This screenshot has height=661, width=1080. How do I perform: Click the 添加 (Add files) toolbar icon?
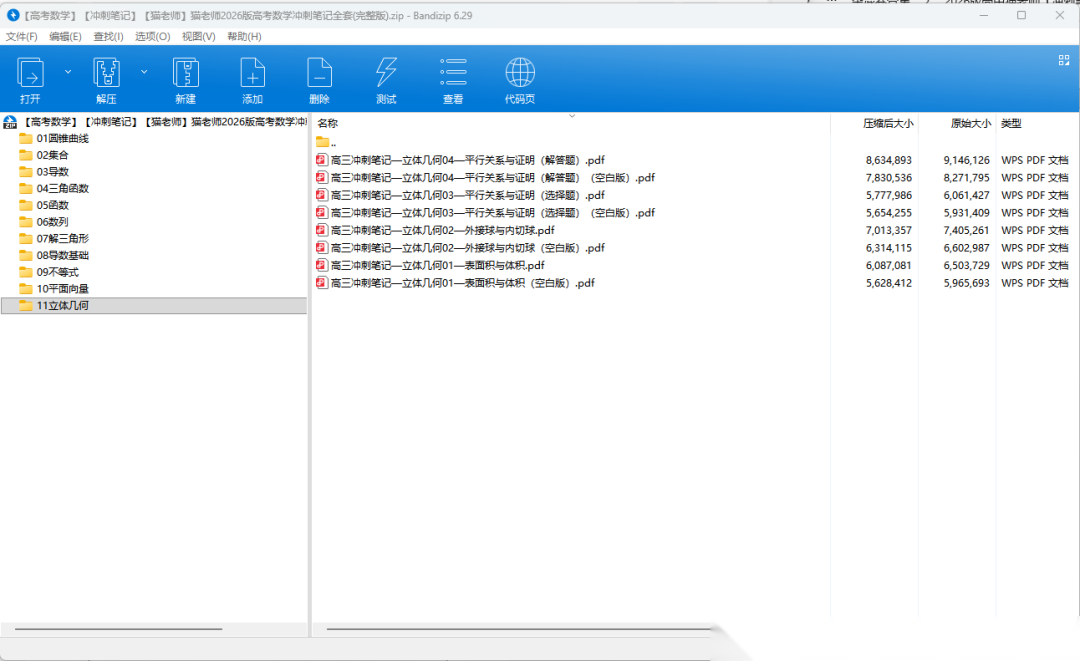click(x=252, y=74)
